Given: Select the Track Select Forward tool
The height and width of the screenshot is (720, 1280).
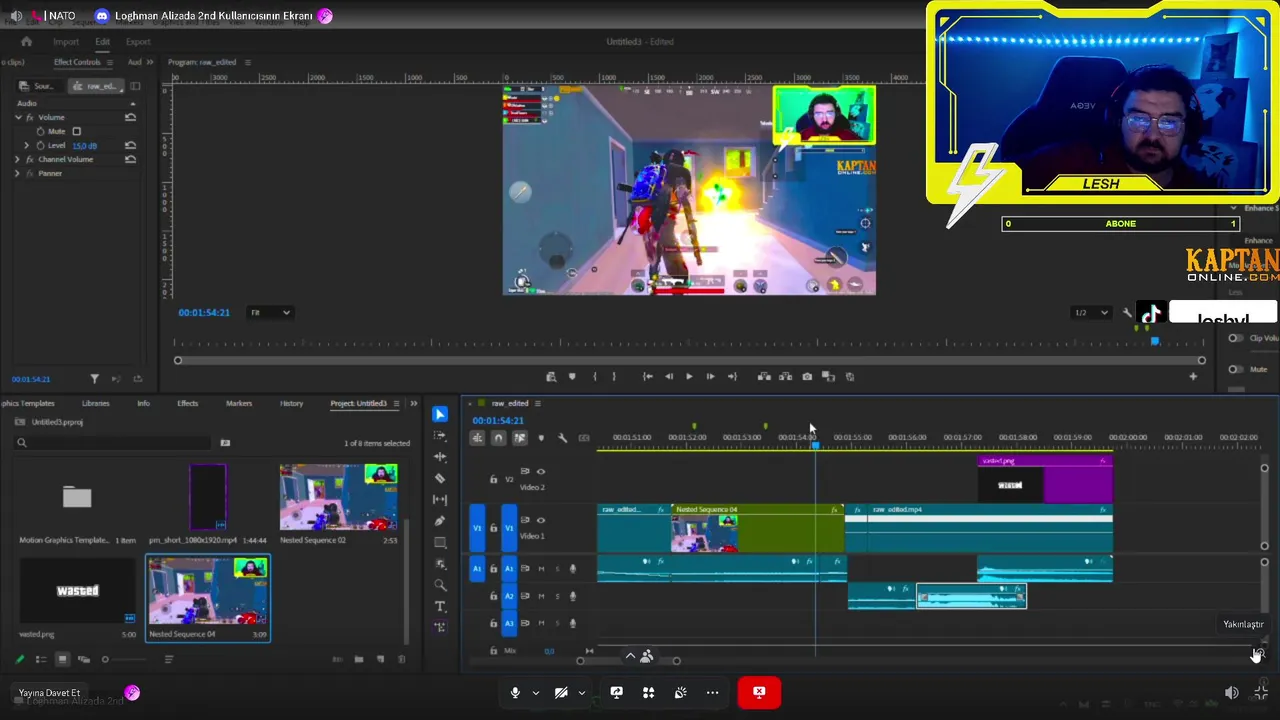Looking at the screenshot, I should pyautogui.click(x=440, y=436).
